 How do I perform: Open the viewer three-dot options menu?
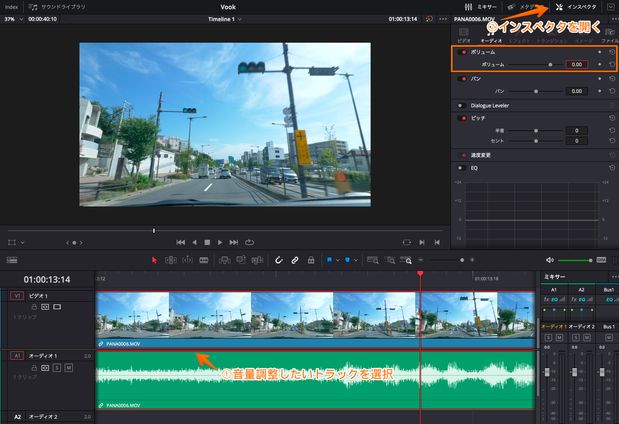443,19
